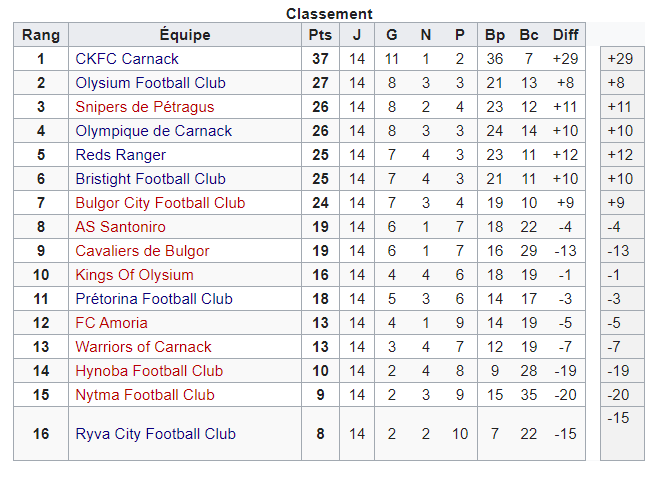The width and height of the screenshot is (662, 481).
Task: Open the Bristight Football Club link
Action: tap(150, 179)
